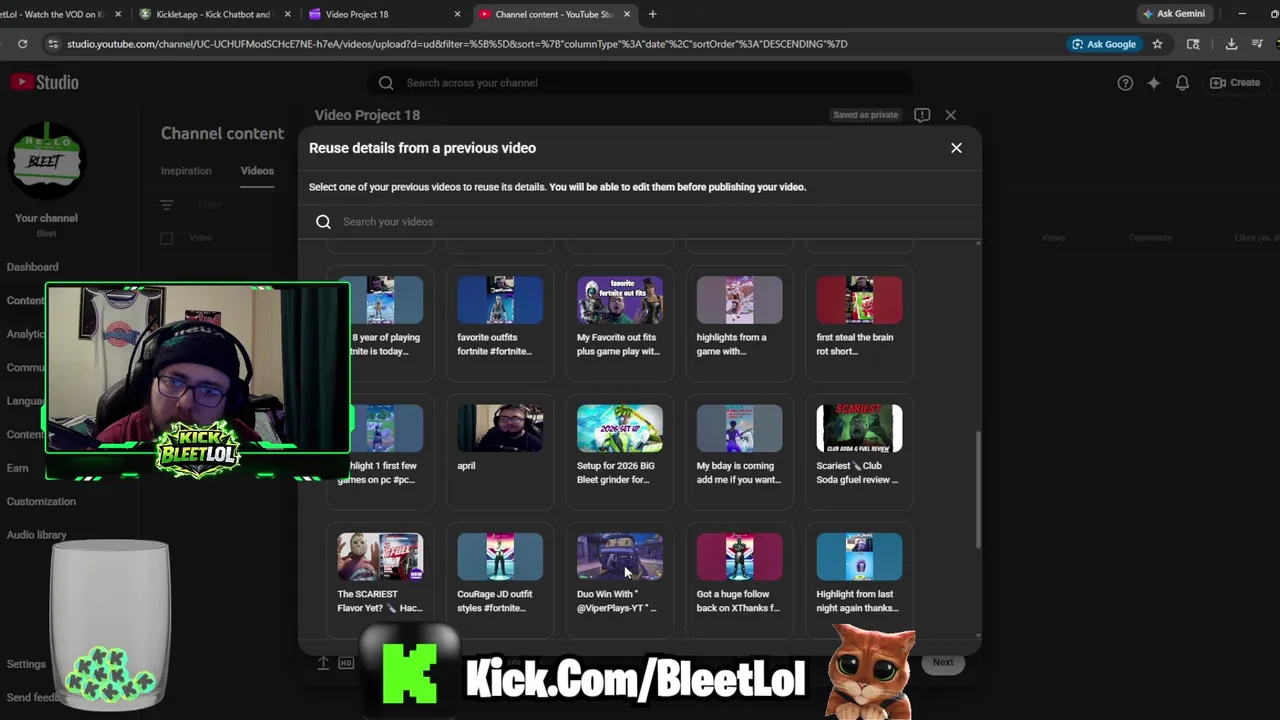Switch to 'Watch the VOD' browser tab
1280x720 pixels.
click(60, 14)
